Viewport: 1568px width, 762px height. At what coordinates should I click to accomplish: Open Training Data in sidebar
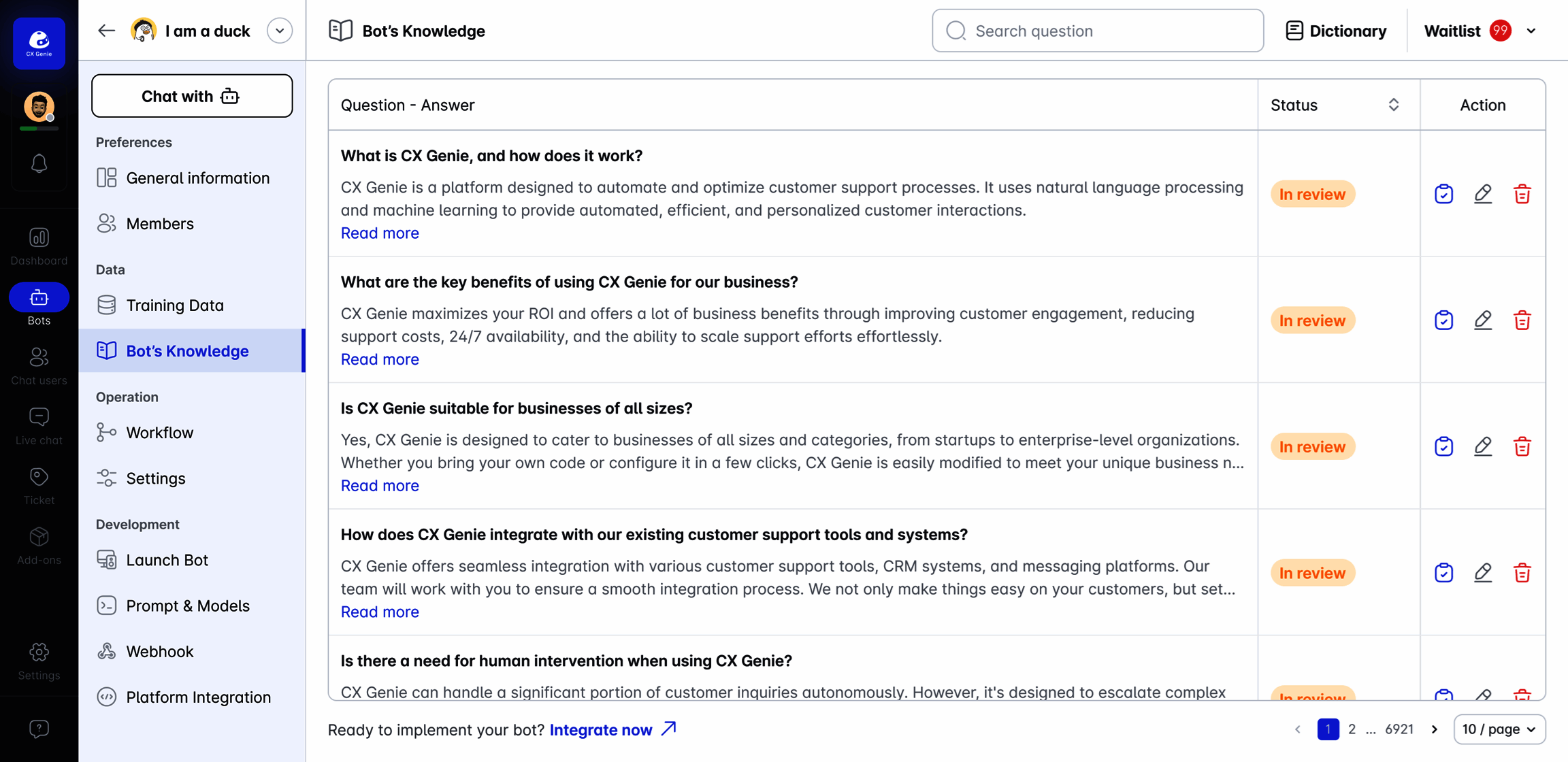pos(175,305)
